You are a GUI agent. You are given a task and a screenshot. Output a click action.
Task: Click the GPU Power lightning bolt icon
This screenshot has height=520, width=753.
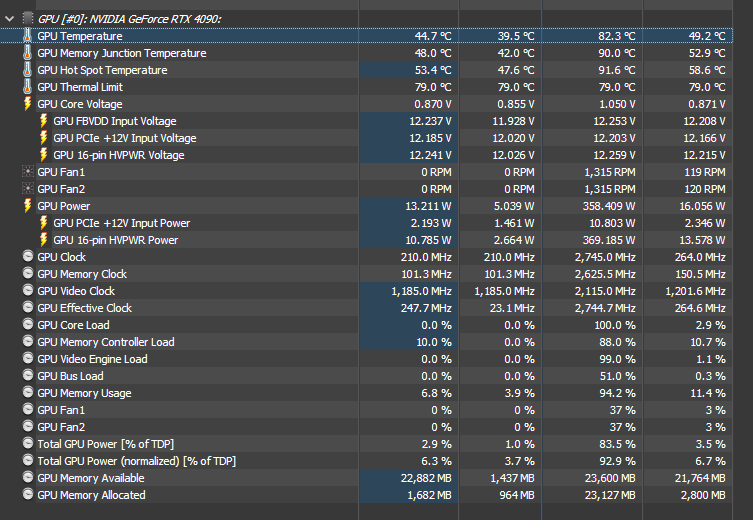[x=28, y=206]
